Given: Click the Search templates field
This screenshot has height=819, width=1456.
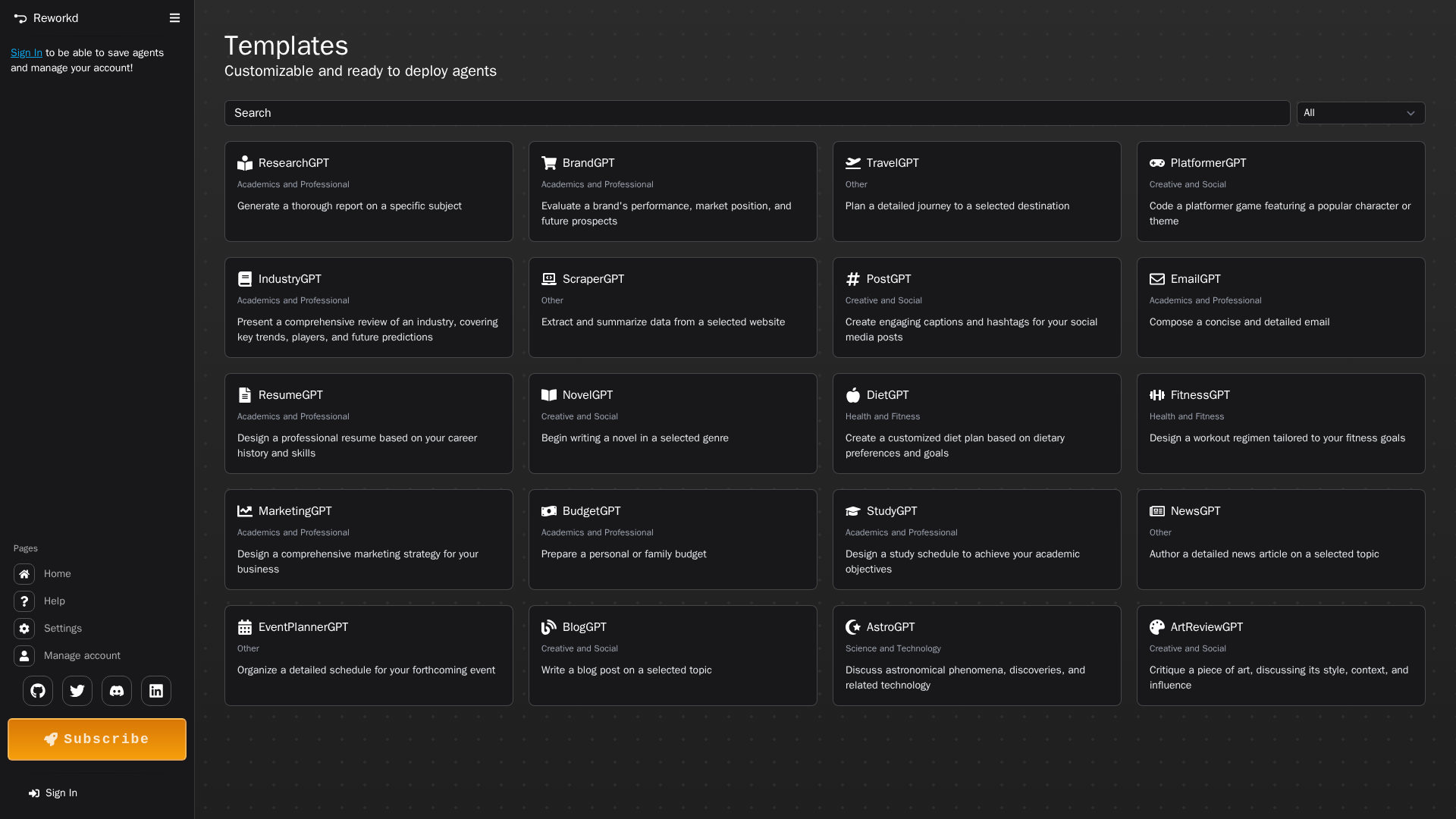Looking at the screenshot, I should coord(757,113).
